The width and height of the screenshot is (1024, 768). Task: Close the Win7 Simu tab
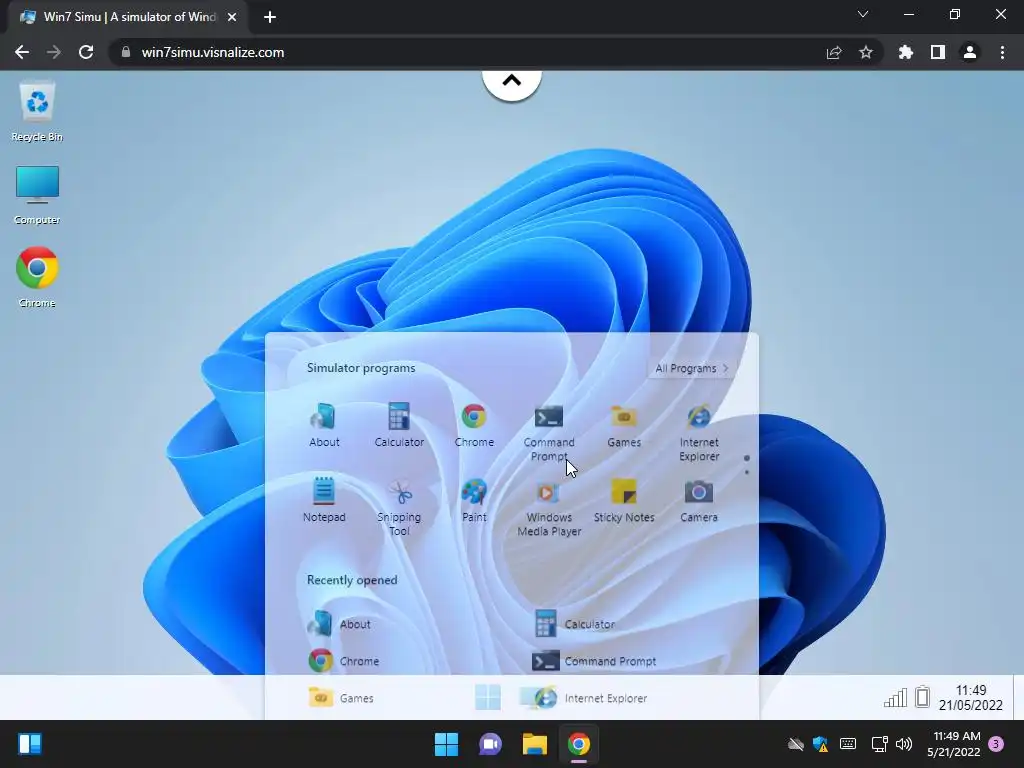click(x=232, y=17)
